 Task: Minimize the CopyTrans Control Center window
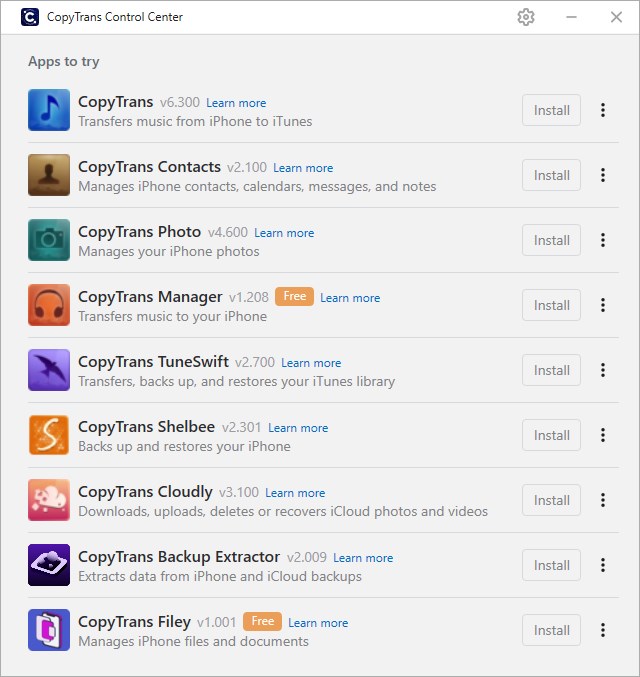(x=571, y=17)
